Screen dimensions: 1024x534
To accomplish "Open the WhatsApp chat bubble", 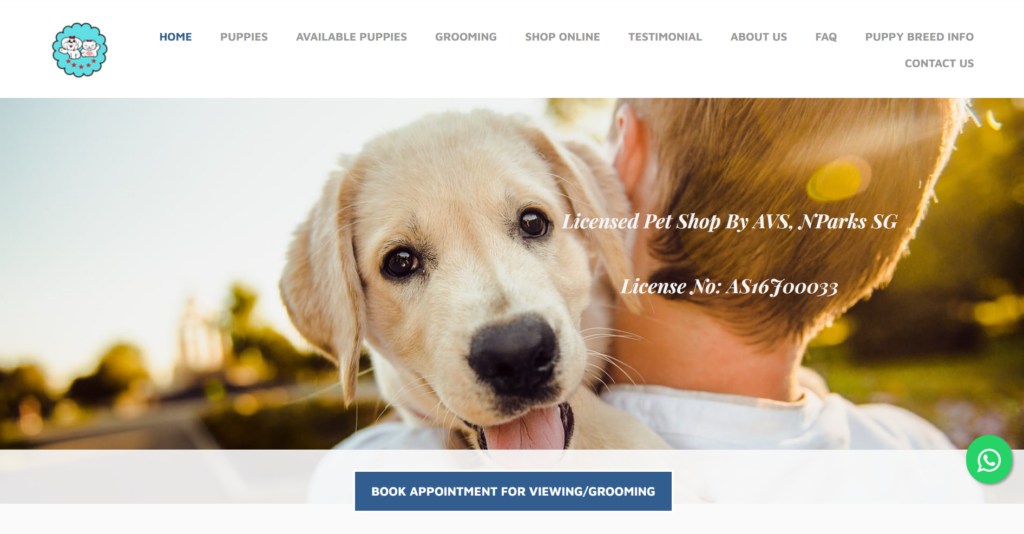I will click(x=989, y=460).
